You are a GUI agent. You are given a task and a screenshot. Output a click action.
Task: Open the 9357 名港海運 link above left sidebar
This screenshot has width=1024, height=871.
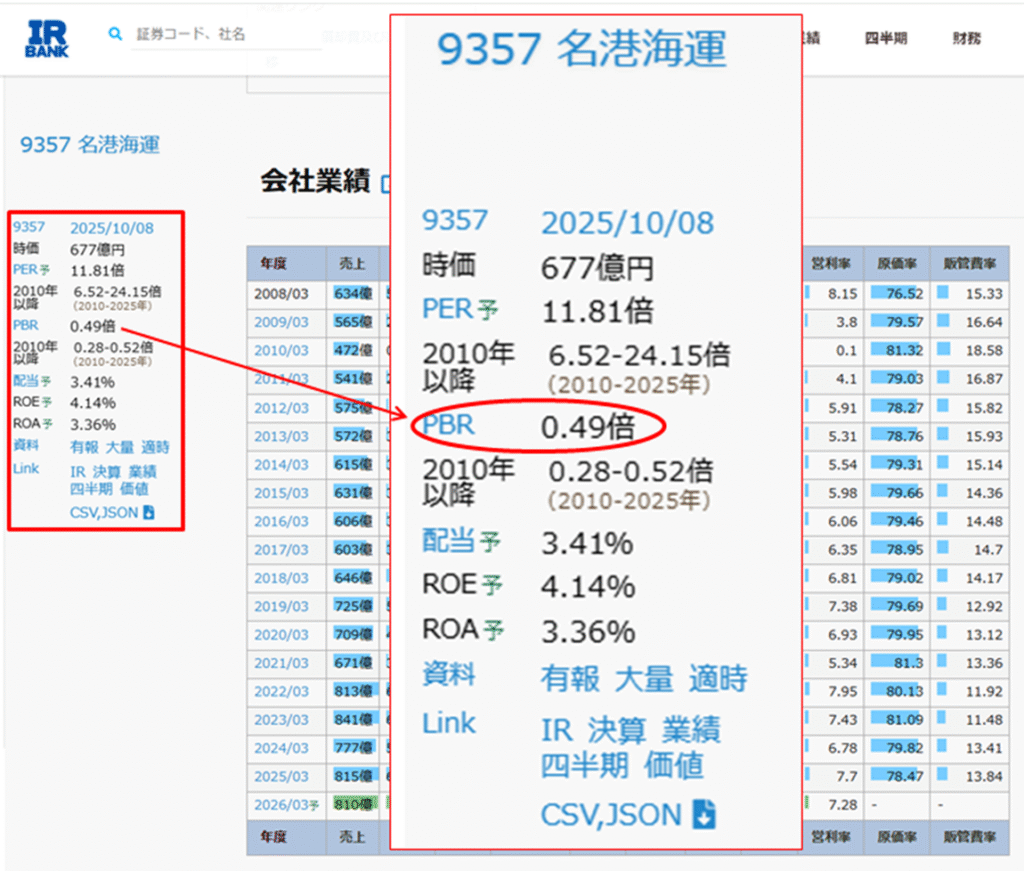pyautogui.click(x=90, y=145)
